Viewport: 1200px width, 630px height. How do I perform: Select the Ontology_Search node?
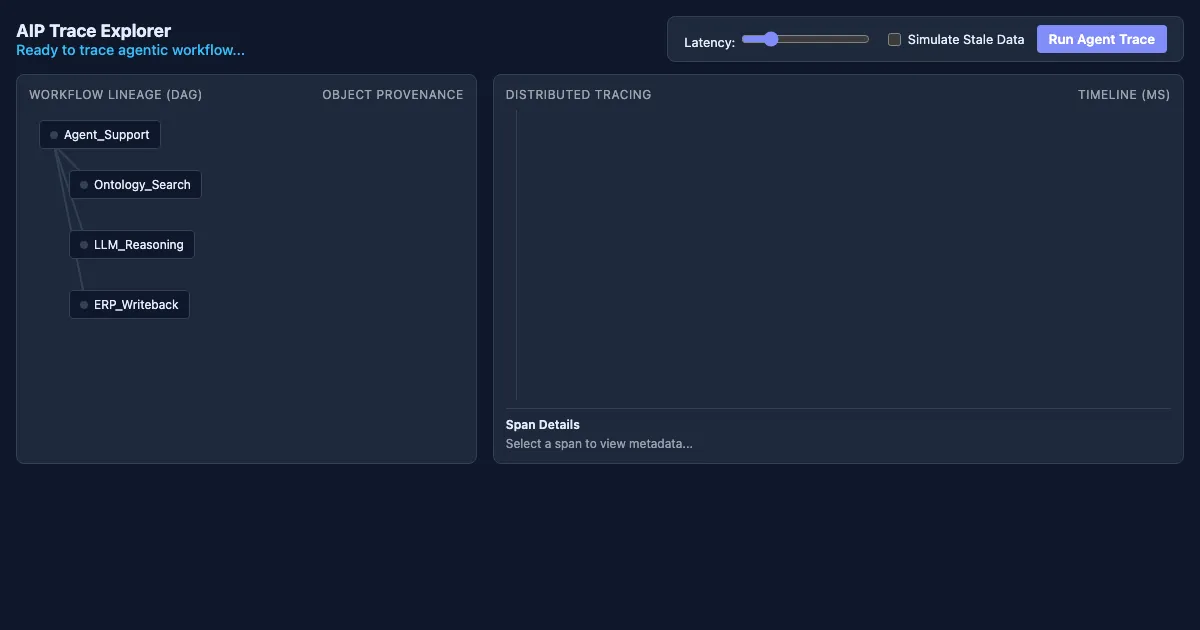coord(135,185)
